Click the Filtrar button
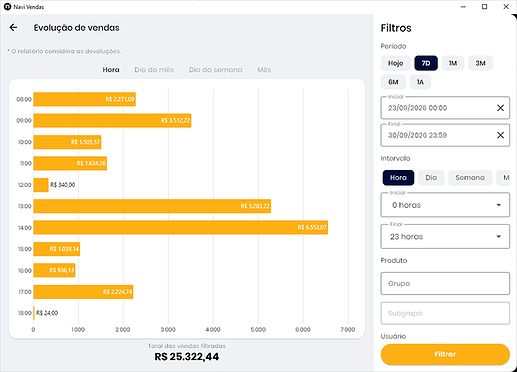The image size is (517, 372). 445,354
